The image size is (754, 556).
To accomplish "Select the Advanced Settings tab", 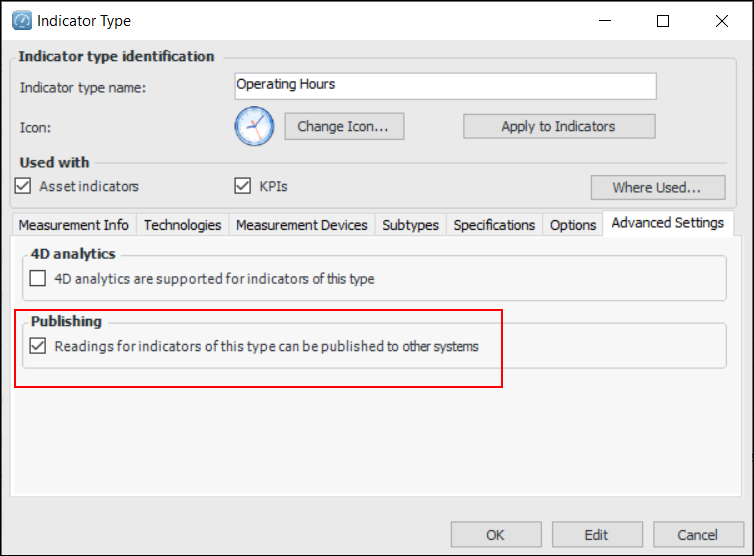I will click(667, 223).
